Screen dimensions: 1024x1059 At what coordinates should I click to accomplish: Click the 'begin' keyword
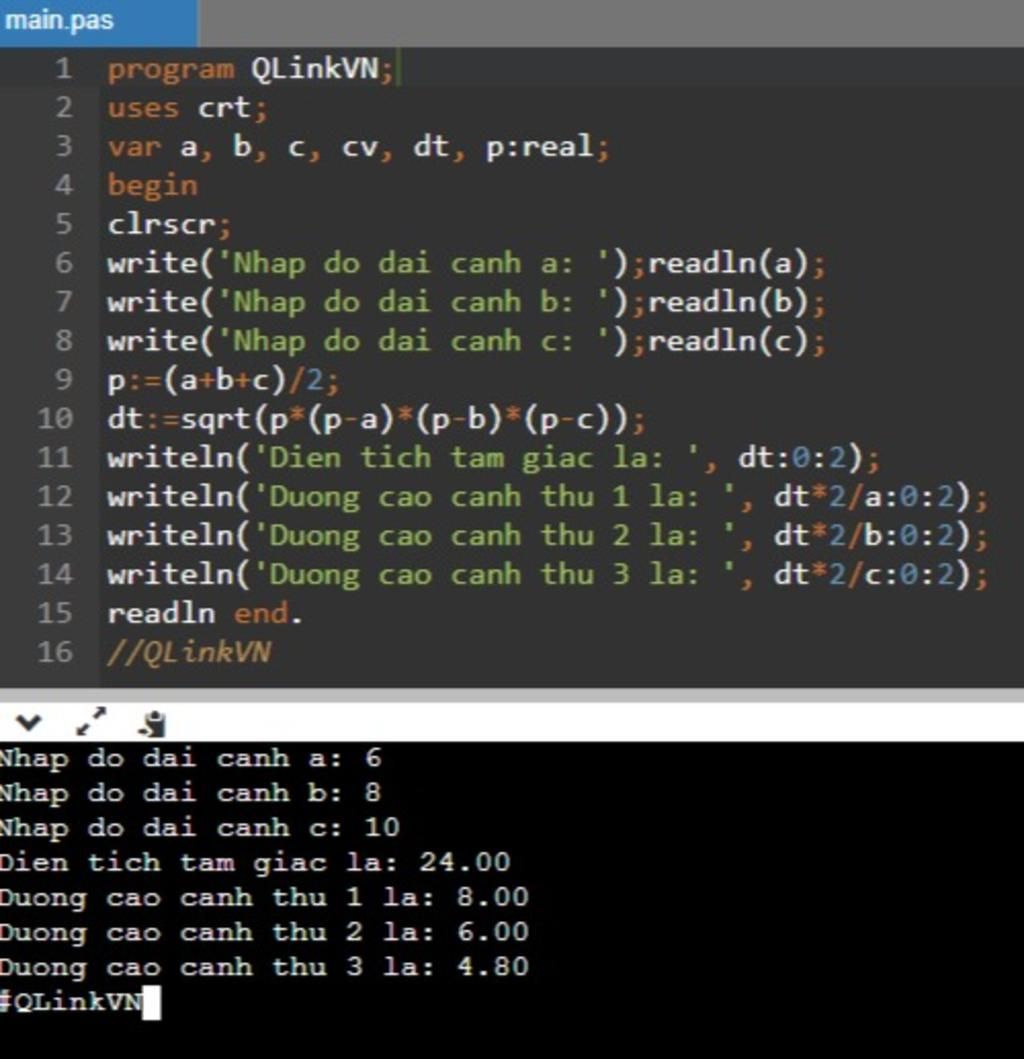[x=153, y=186]
